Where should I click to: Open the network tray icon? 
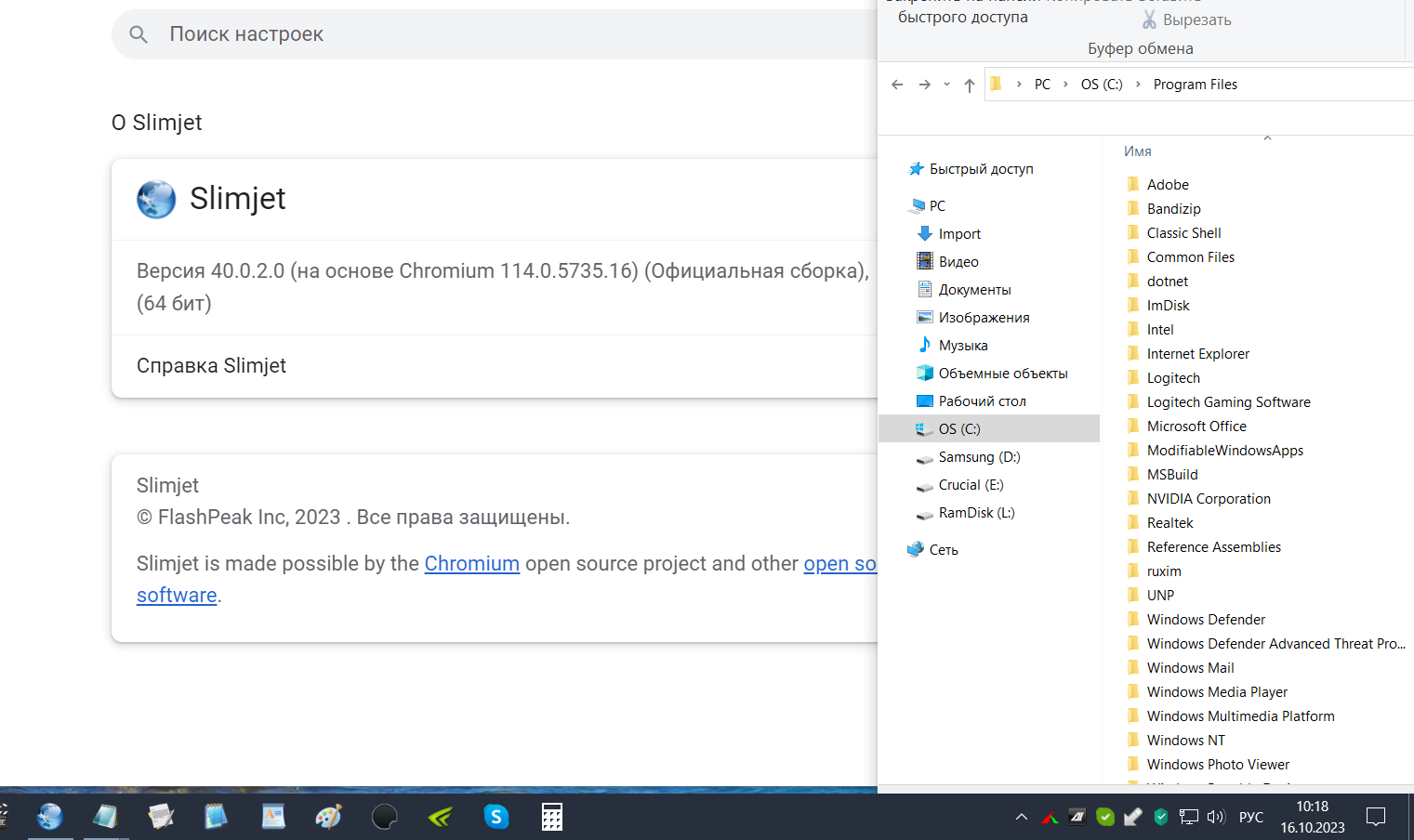1188,817
